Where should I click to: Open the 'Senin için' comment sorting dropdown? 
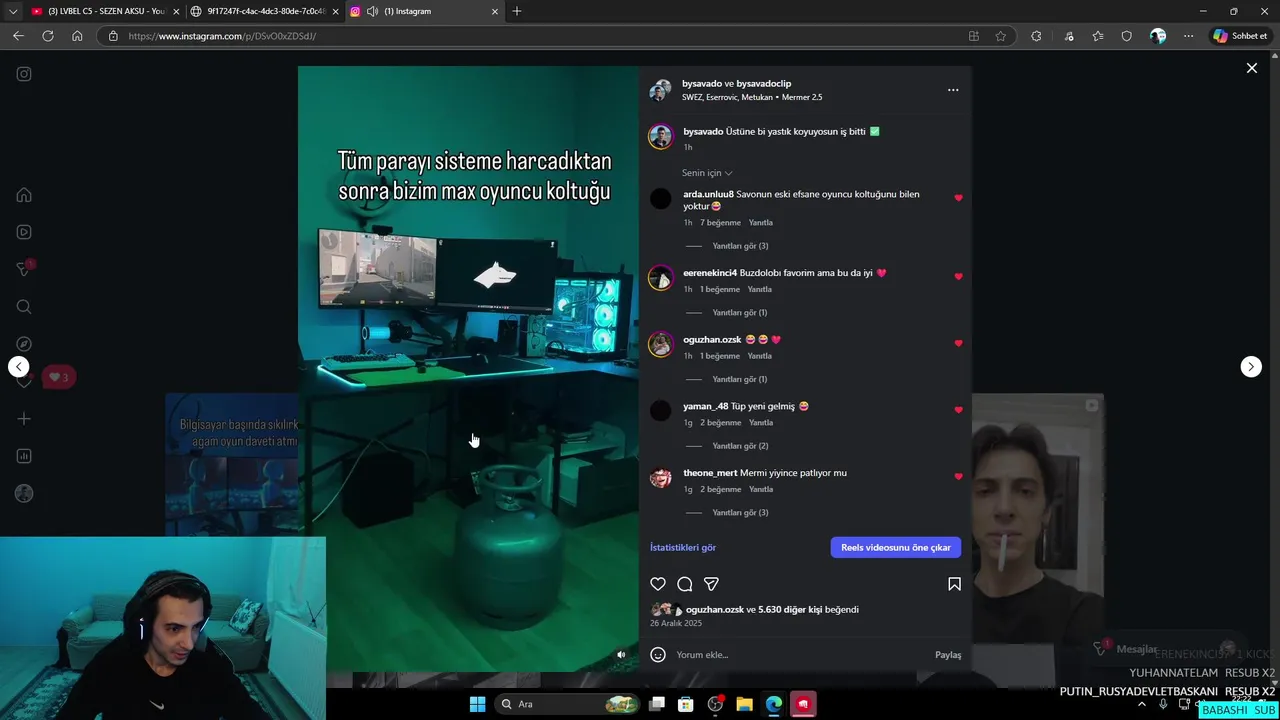(x=707, y=173)
